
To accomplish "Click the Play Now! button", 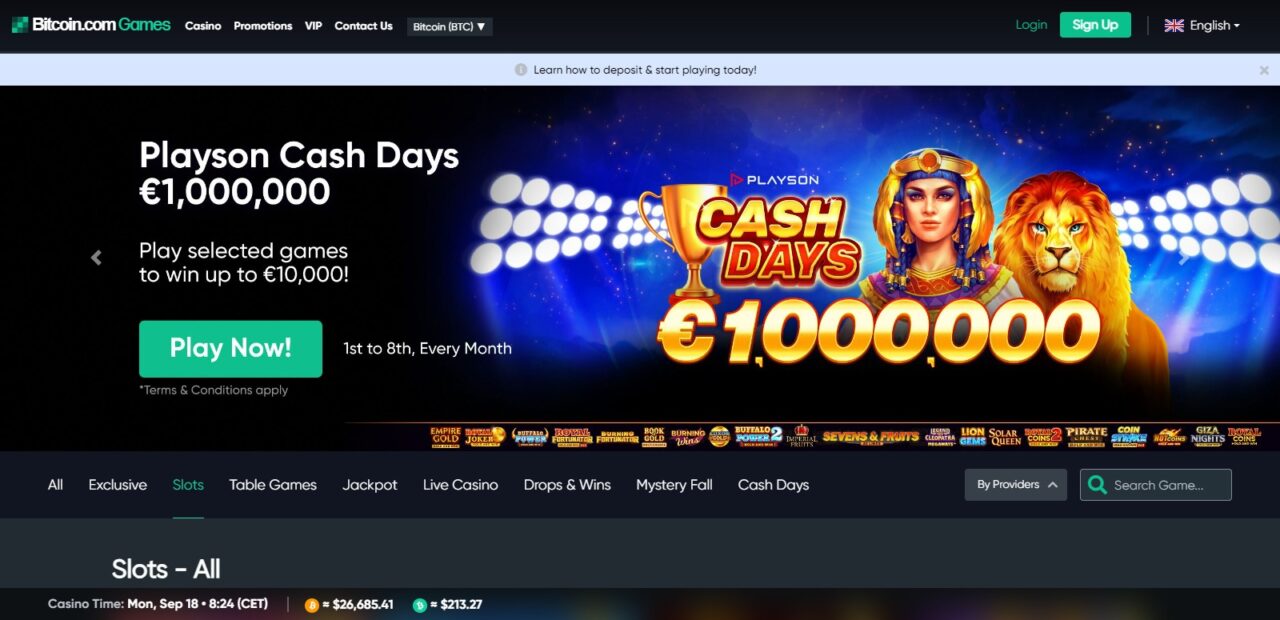I will [230, 348].
